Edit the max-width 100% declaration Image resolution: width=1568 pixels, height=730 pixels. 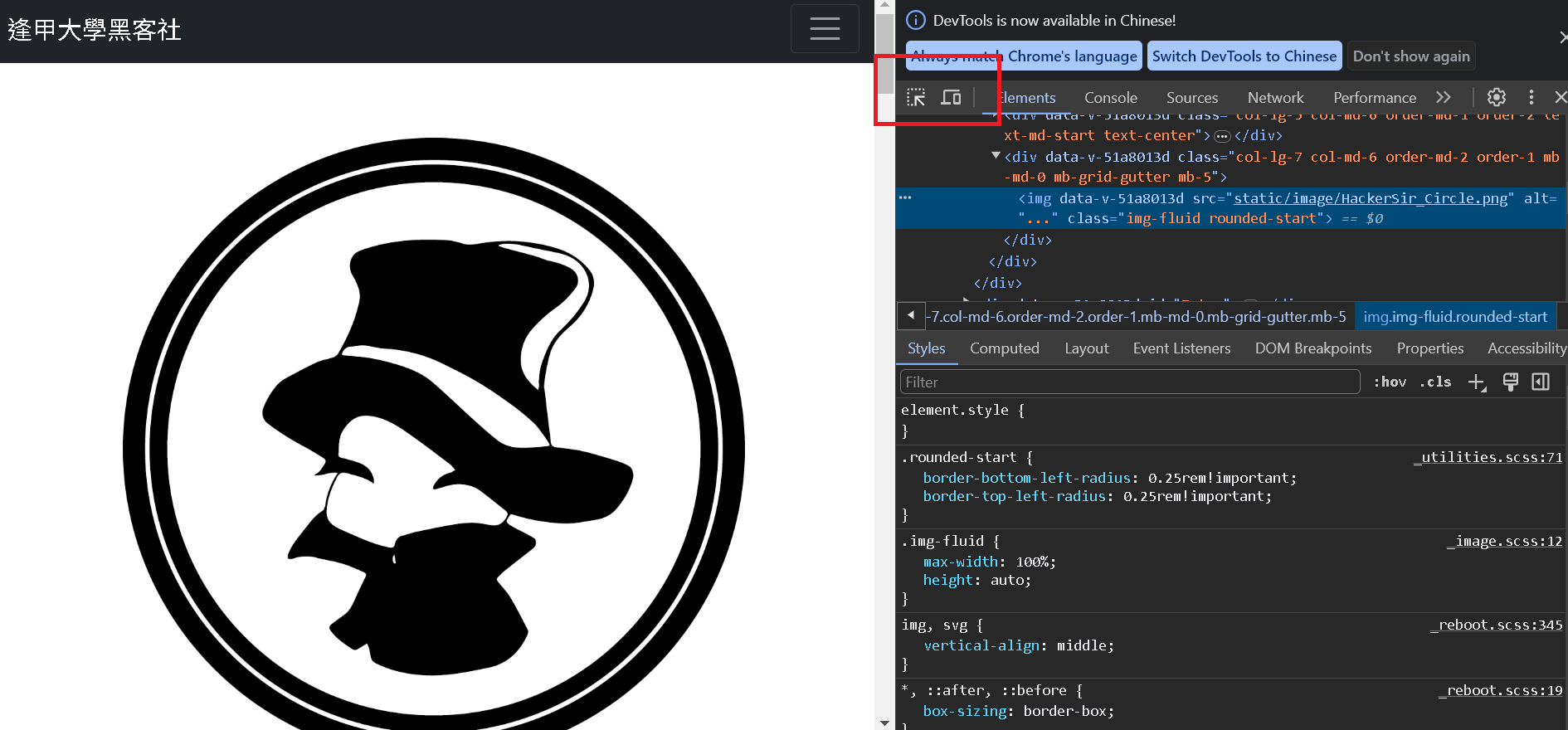989,562
